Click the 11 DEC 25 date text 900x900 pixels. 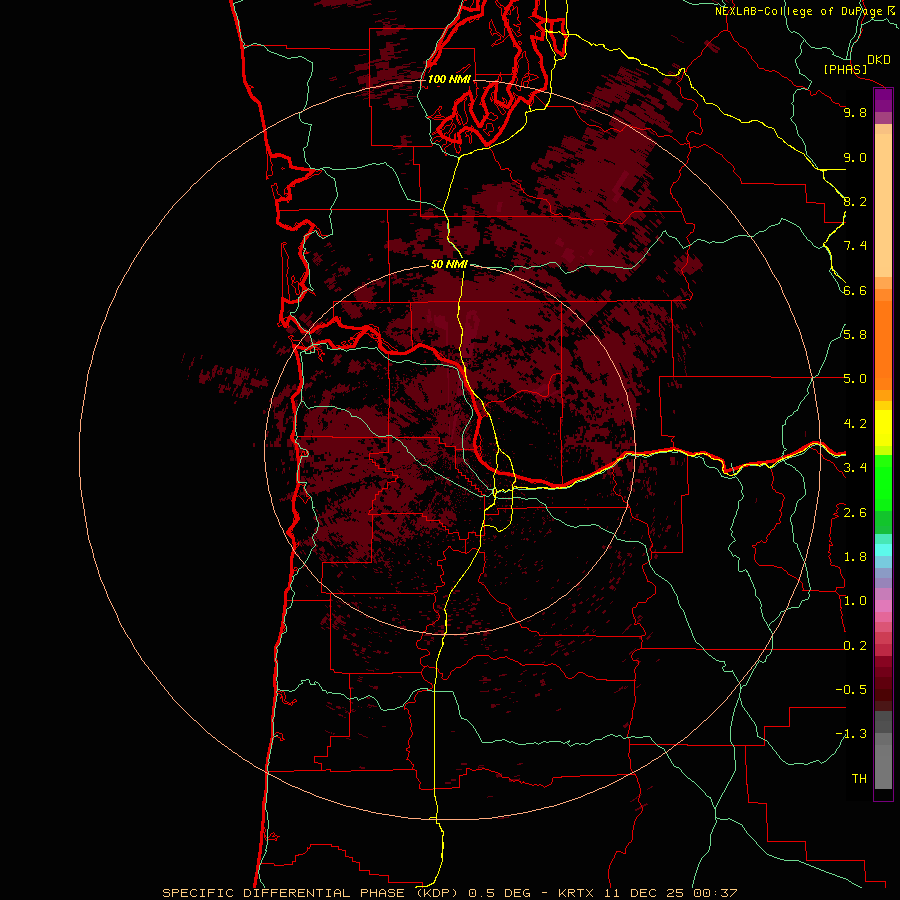(x=645, y=893)
